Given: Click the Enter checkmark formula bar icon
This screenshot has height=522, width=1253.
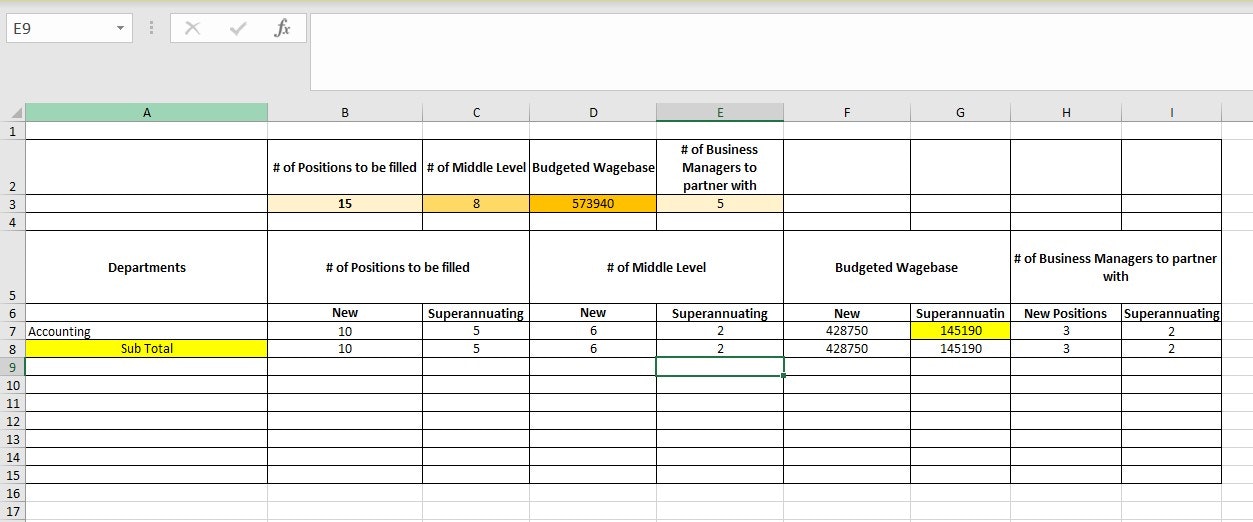Looking at the screenshot, I should [x=237, y=29].
